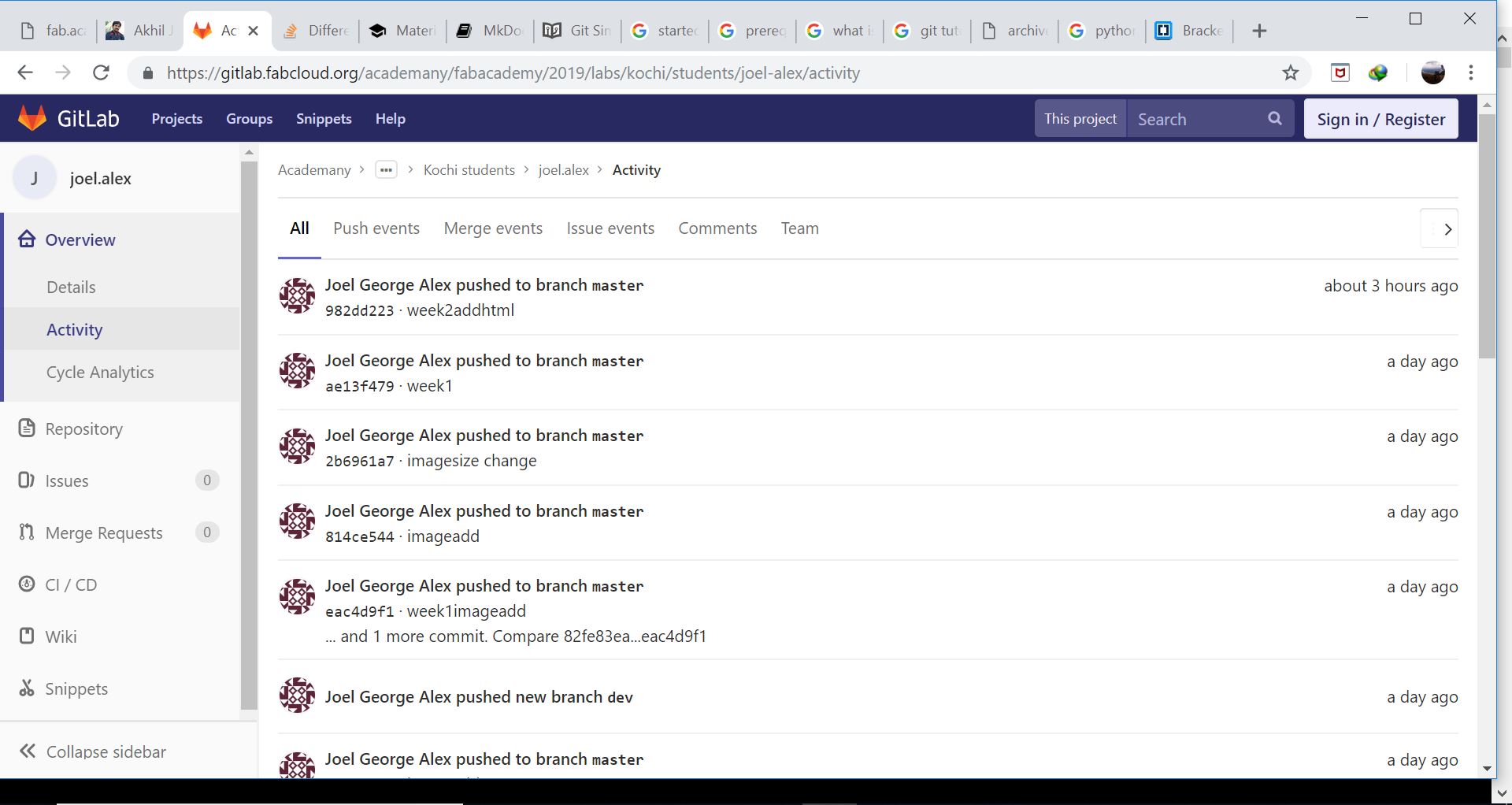Viewport: 1512px width, 805px height.
Task: Open Cycle Analytics in the sidebar
Action: pos(100,372)
